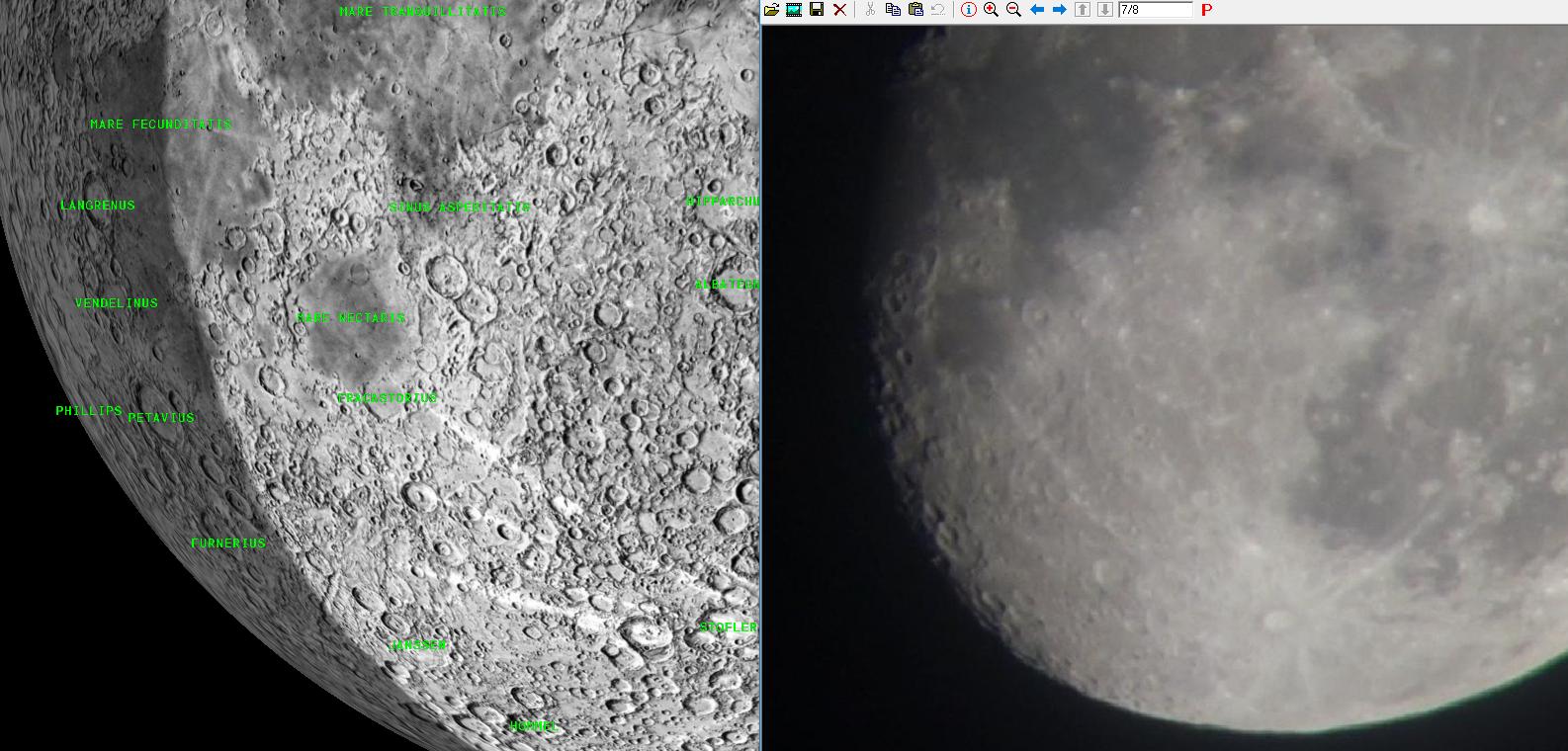Go to the previous image with the left arrow
Image resolution: width=1568 pixels, height=751 pixels.
1037,10
